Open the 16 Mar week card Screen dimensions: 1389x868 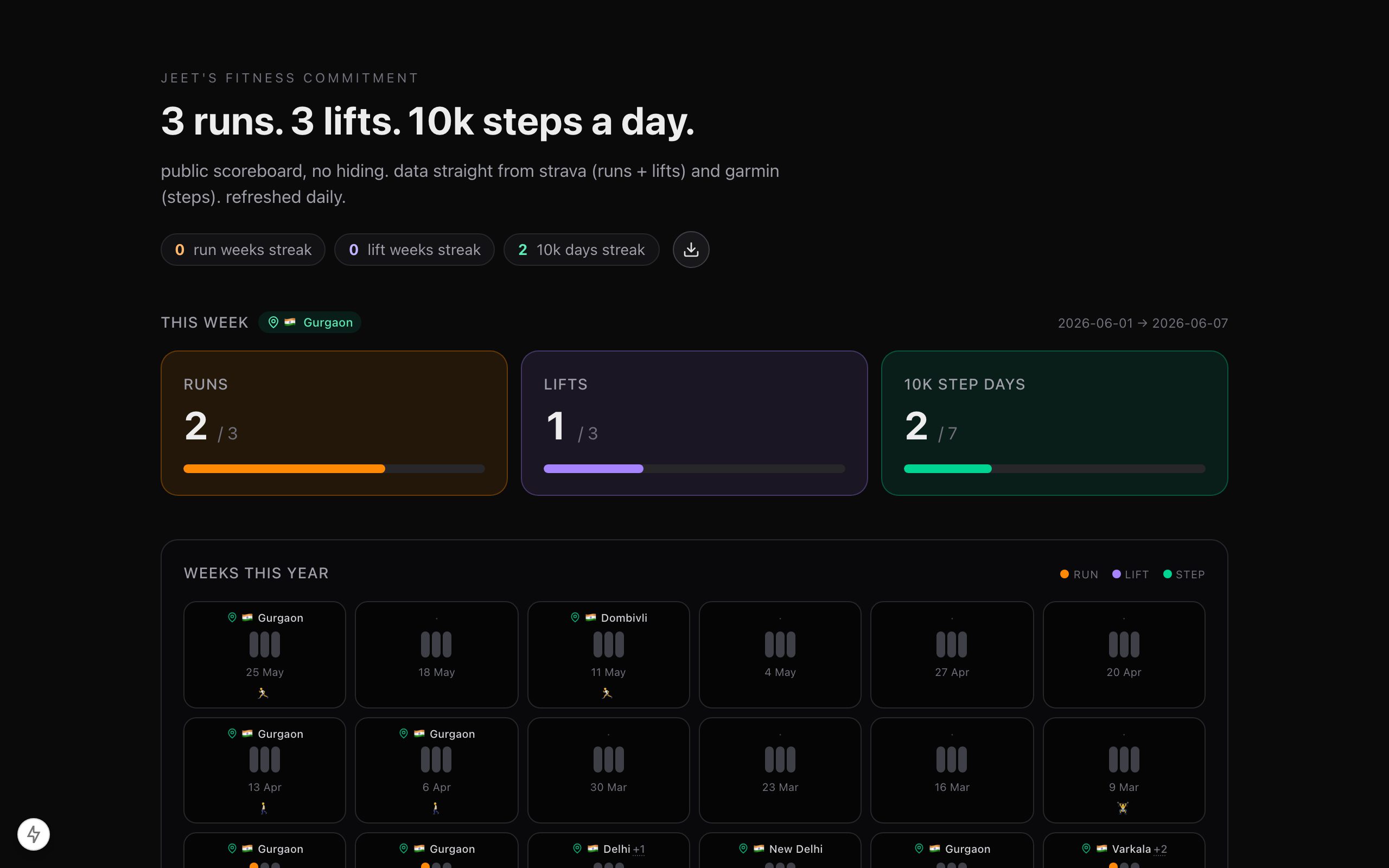(x=952, y=770)
